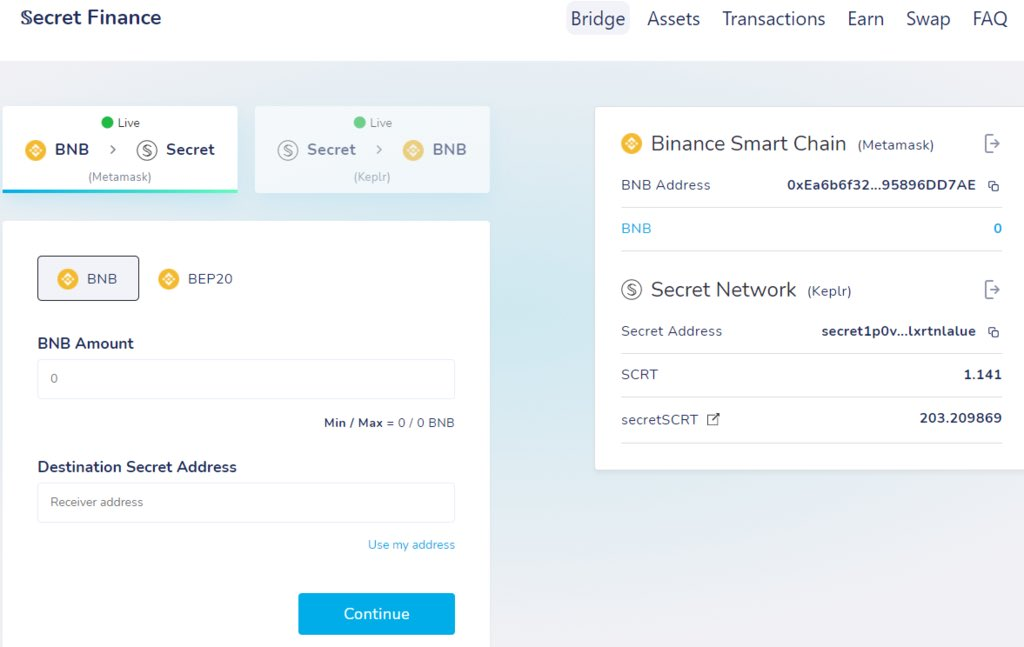1024x647 pixels.
Task: Click the BNB balance value 0
Action: tap(997, 229)
